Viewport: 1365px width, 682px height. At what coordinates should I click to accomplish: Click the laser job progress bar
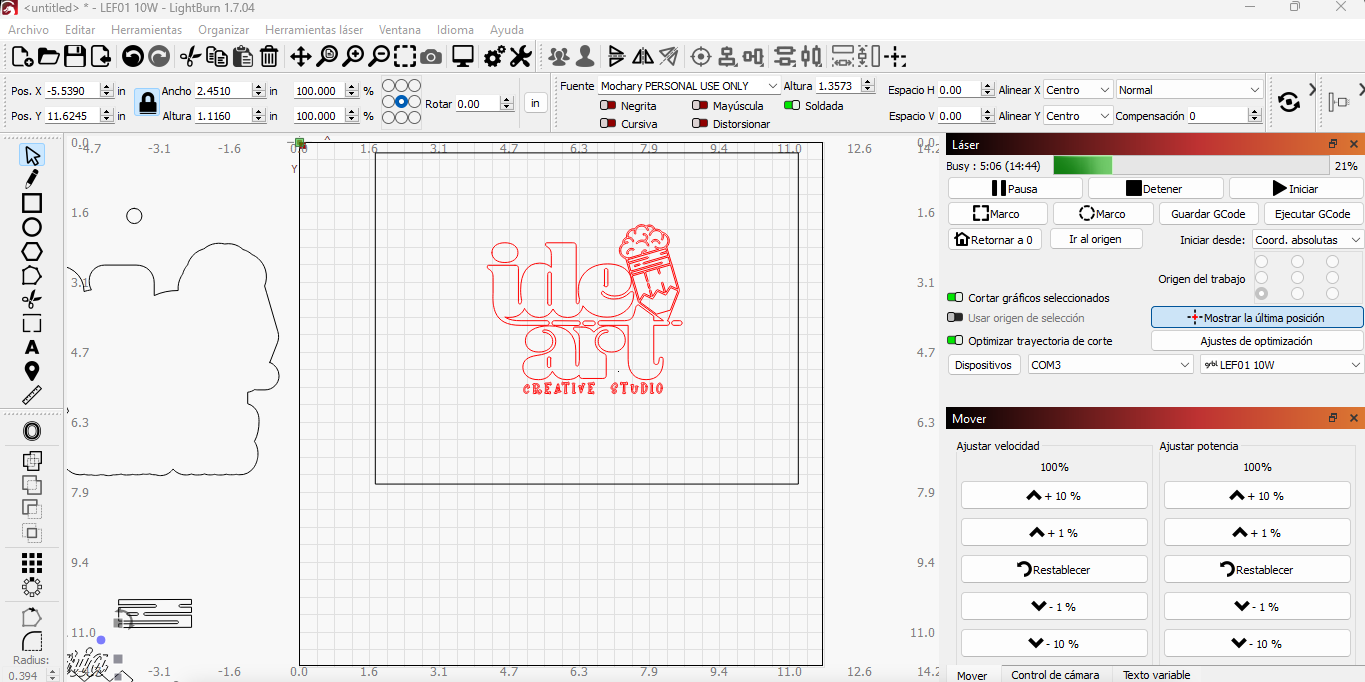(x=1191, y=166)
